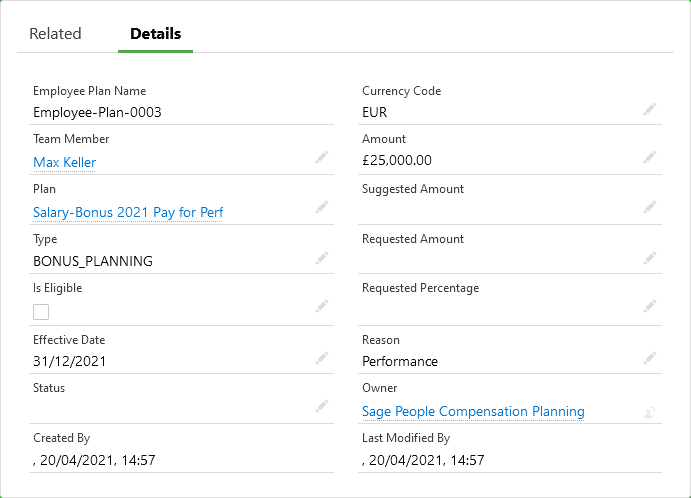
Task: Click pencil icon for Effective Date
Action: [321, 357]
